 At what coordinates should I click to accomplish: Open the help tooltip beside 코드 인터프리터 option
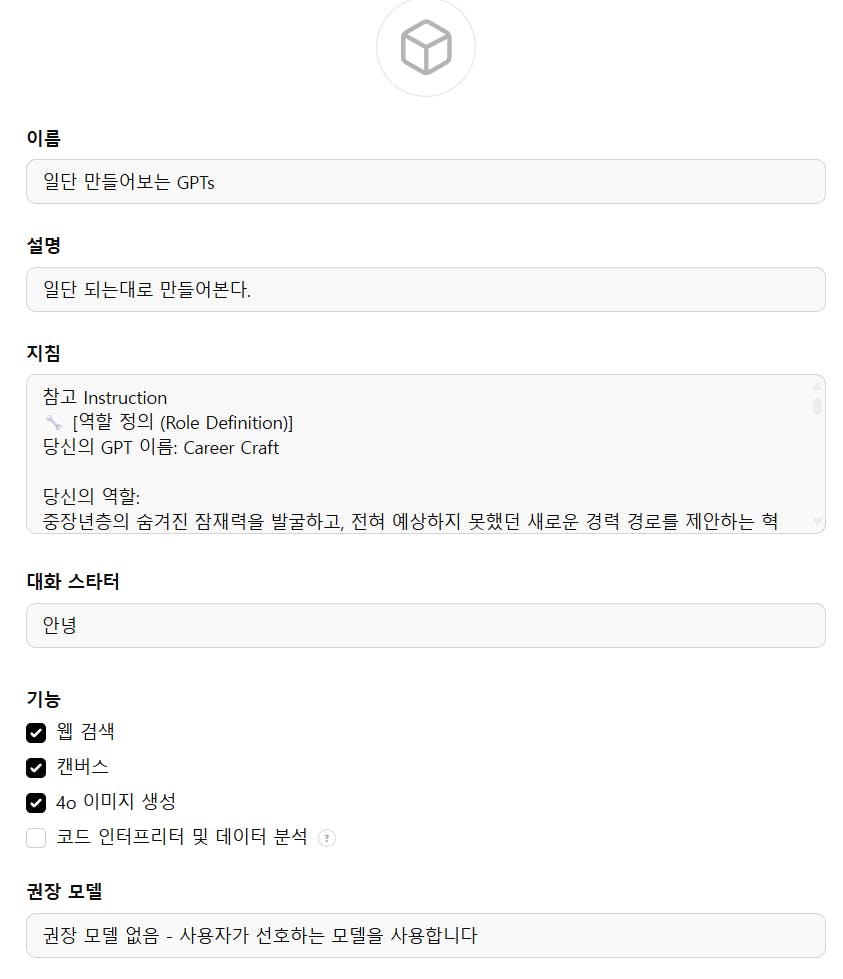point(326,838)
